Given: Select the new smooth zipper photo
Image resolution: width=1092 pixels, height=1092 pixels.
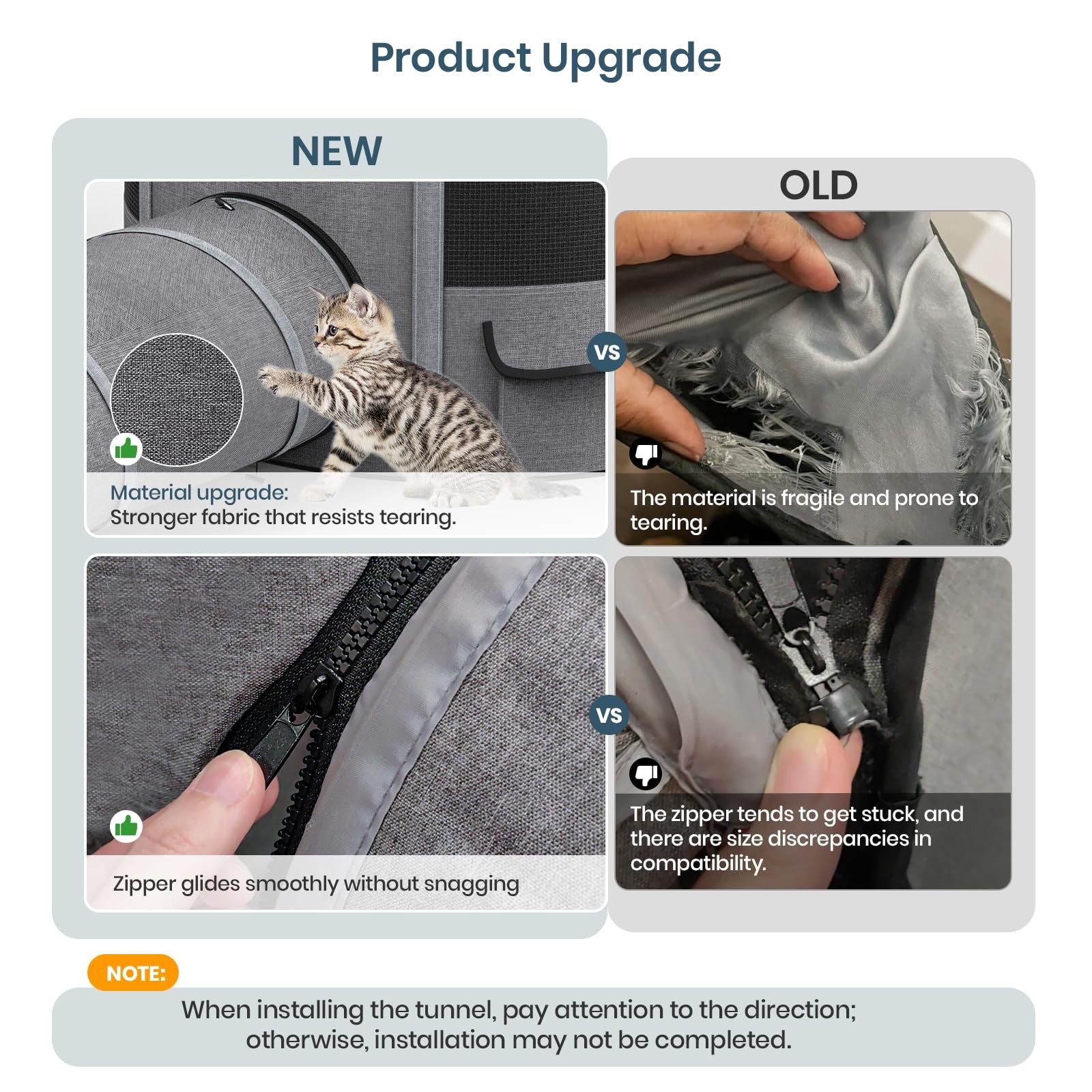Looking at the screenshot, I should tap(346, 733).
